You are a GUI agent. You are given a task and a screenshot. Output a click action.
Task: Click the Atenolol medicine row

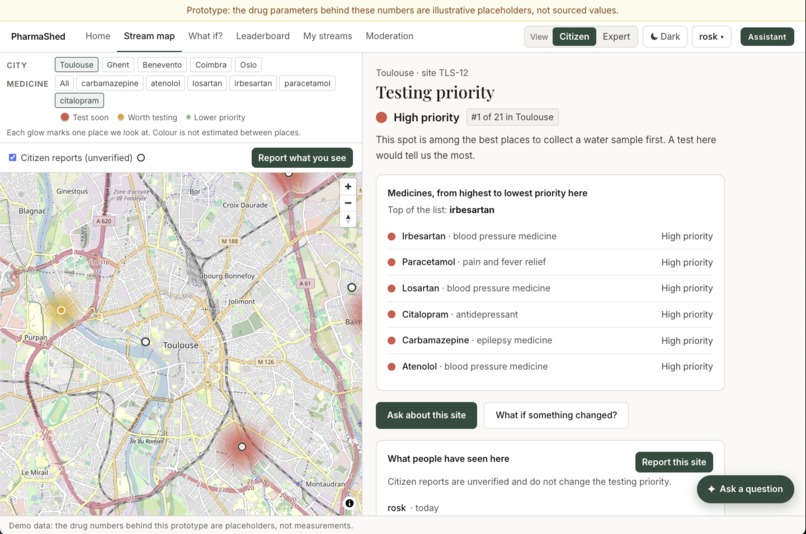550,366
